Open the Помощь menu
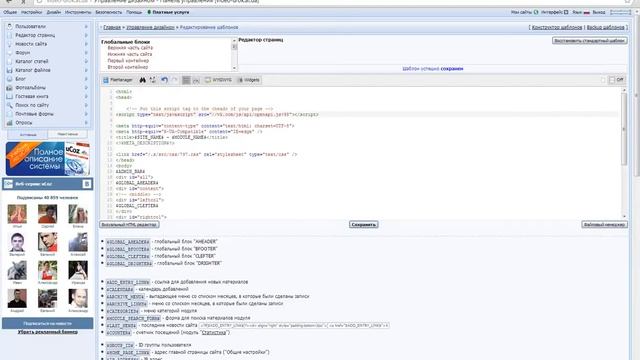The width and height of the screenshot is (640, 360). pyautogui.click(x=134, y=12)
